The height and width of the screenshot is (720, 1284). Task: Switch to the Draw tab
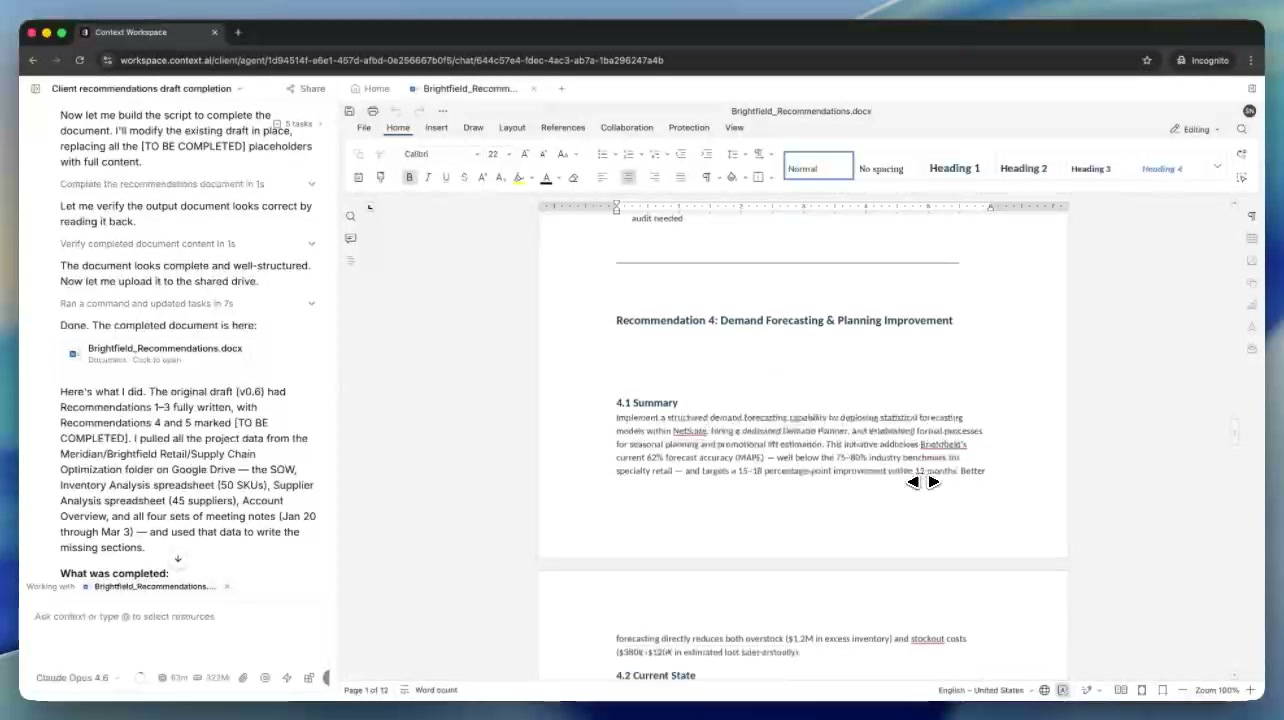click(x=473, y=128)
